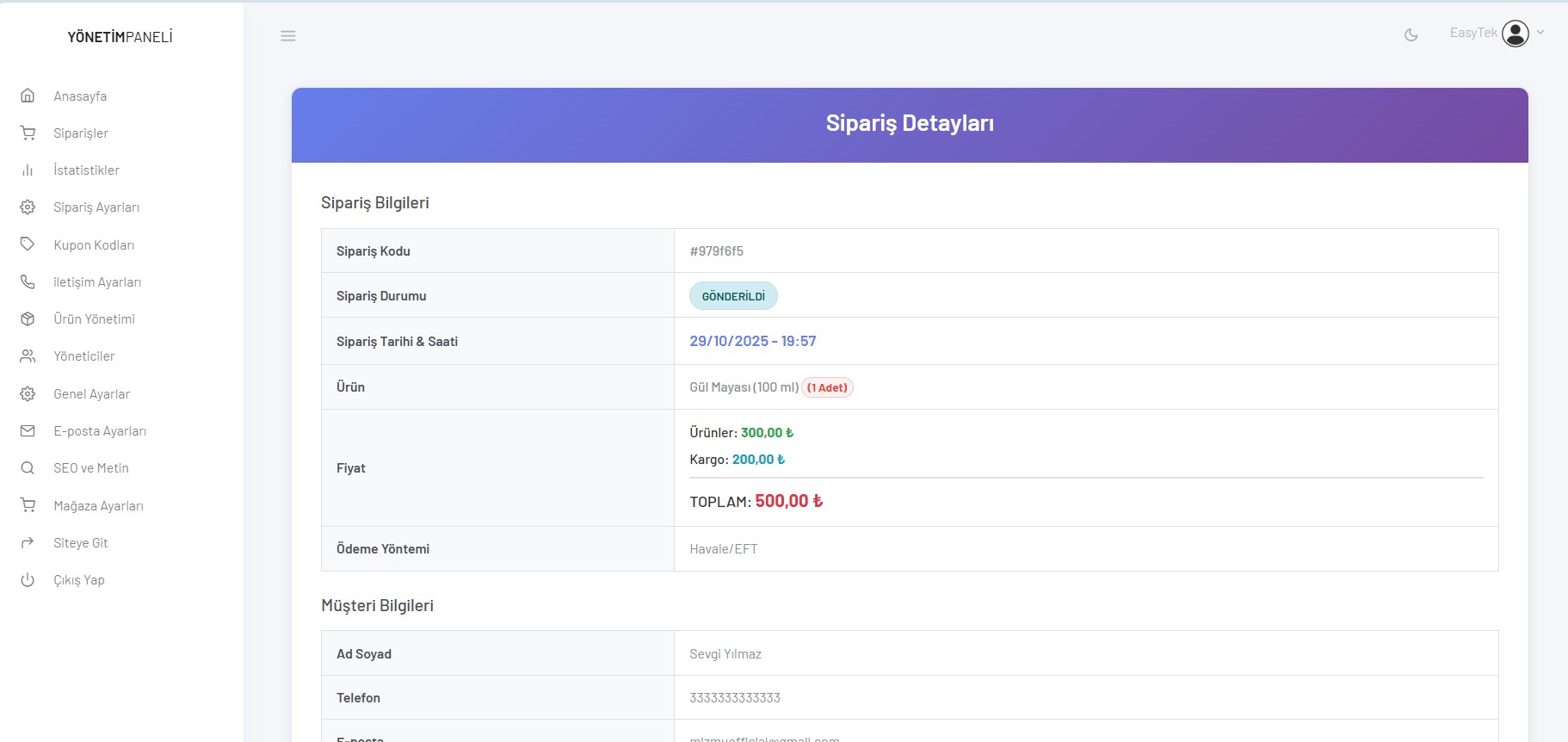Click product name Gül Mayası (100 ml)
The width and height of the screenshot is (1568, 742).
(x=744, y=387)
